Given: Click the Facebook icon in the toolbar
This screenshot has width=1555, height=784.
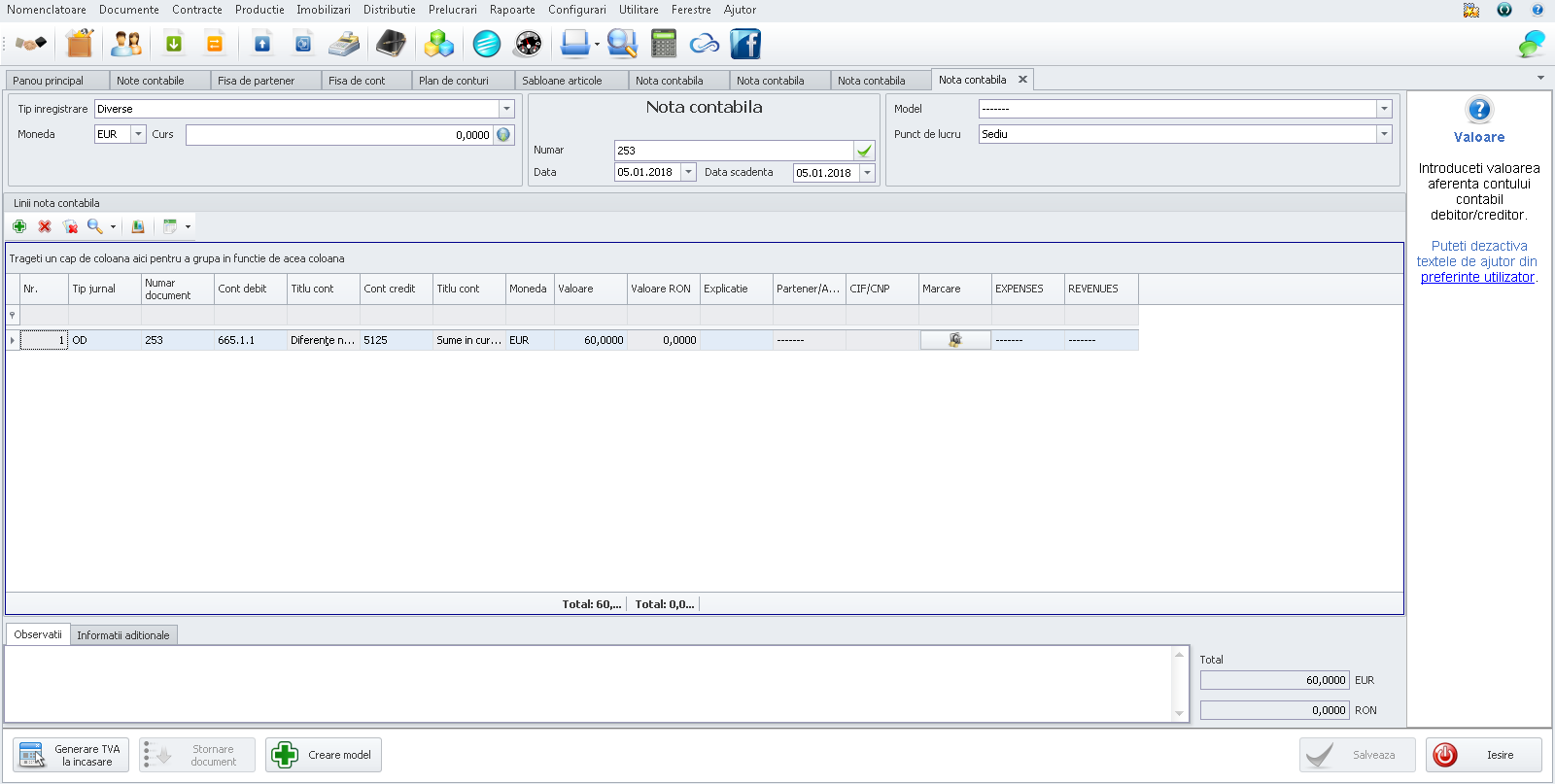Looking at the screenshot, I should 745,44.
